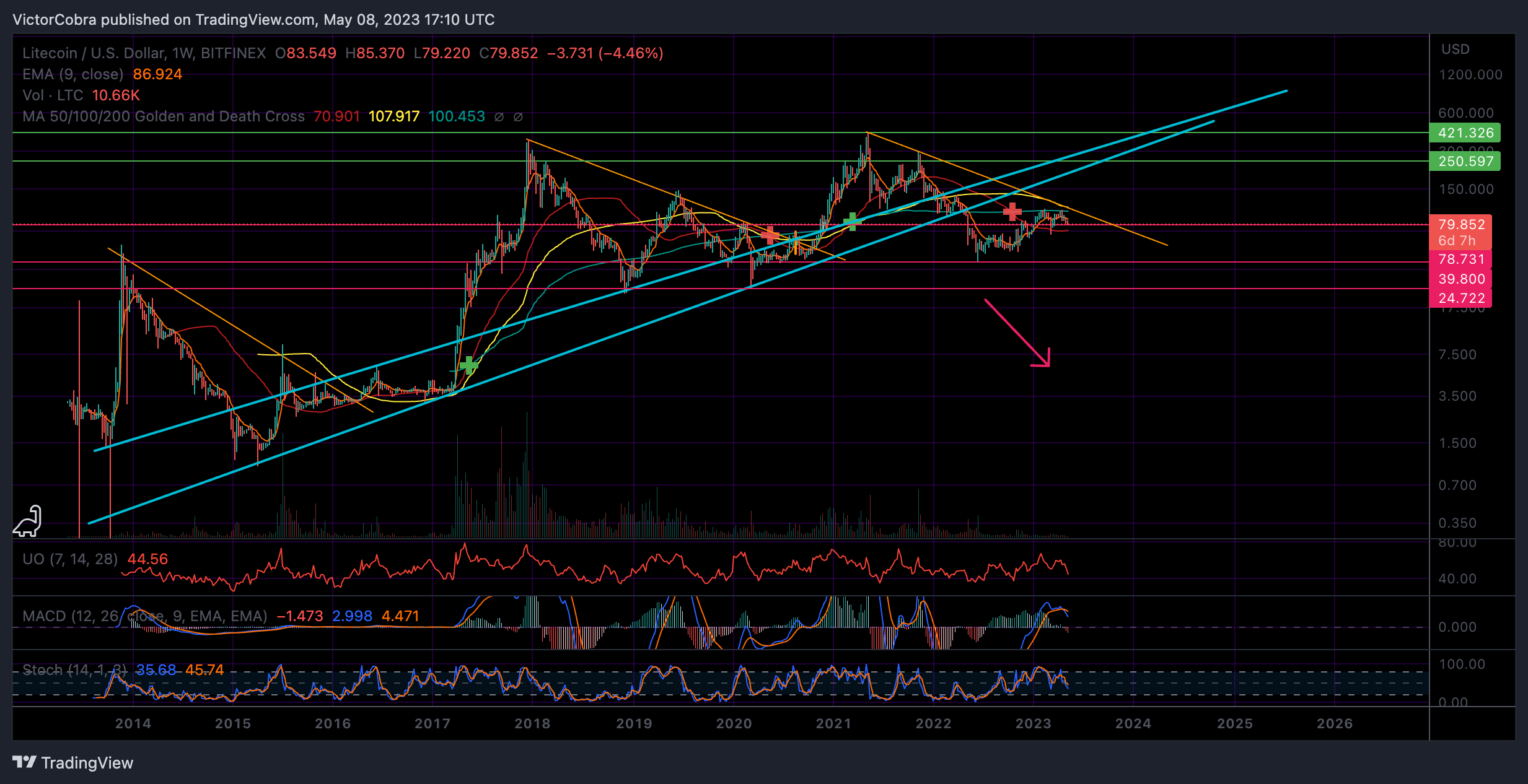This screenshot has width=1528, height=784.
Task: Click the 2018 label on time axis
Action: [x=532, y=724]
